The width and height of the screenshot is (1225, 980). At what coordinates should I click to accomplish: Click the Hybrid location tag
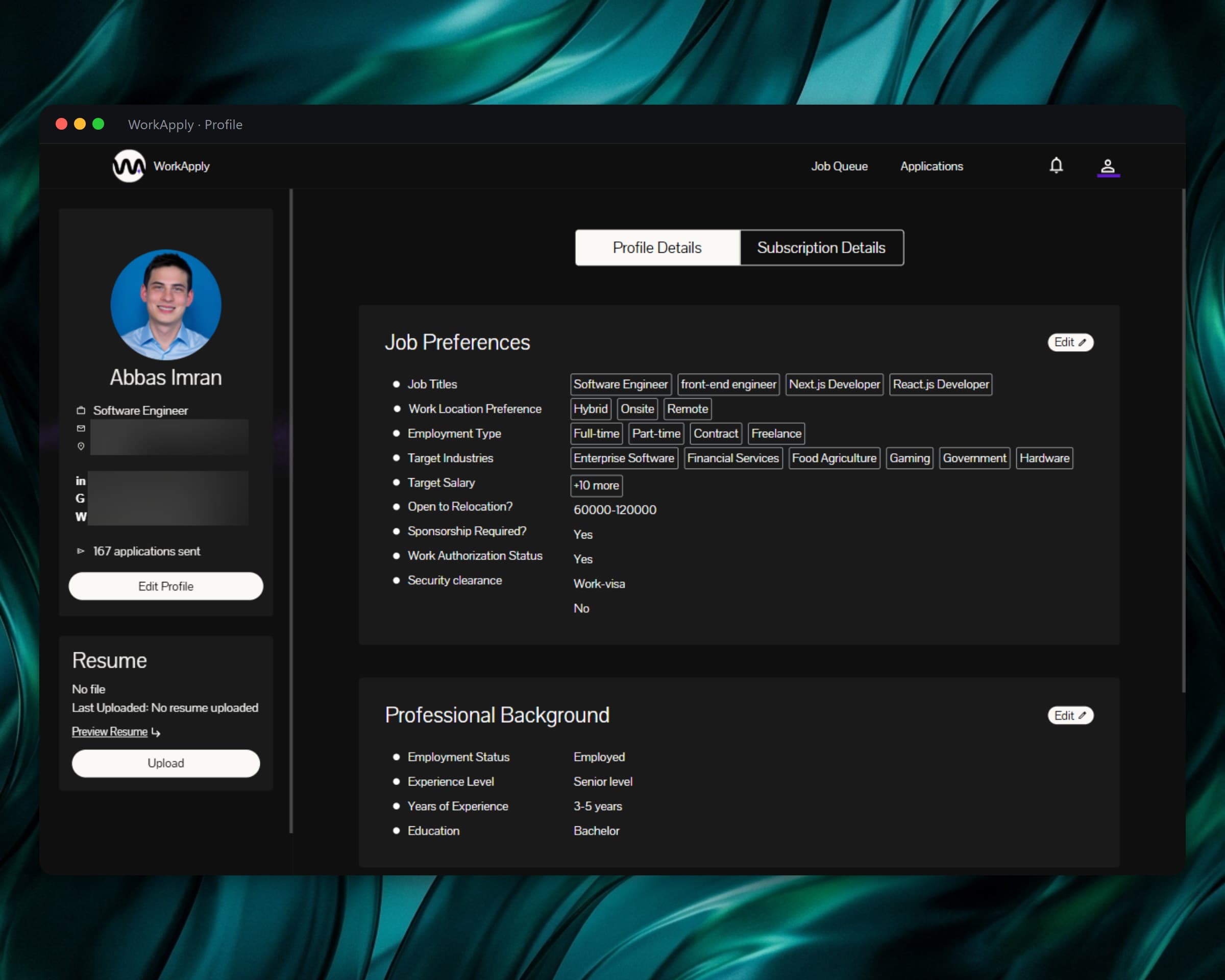click(x=591, y=409)
